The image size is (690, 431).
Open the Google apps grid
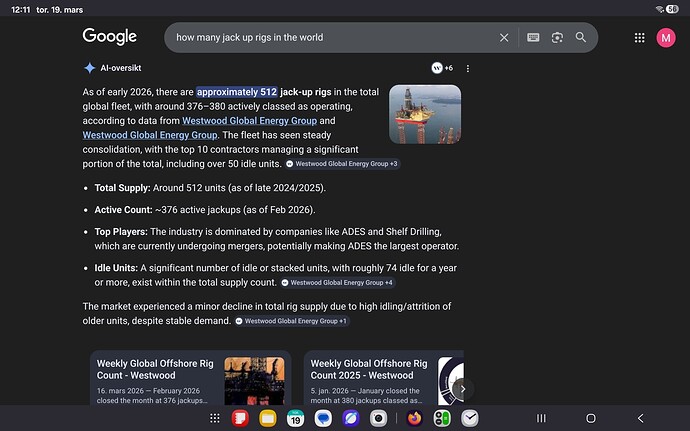tap(639, 38)
